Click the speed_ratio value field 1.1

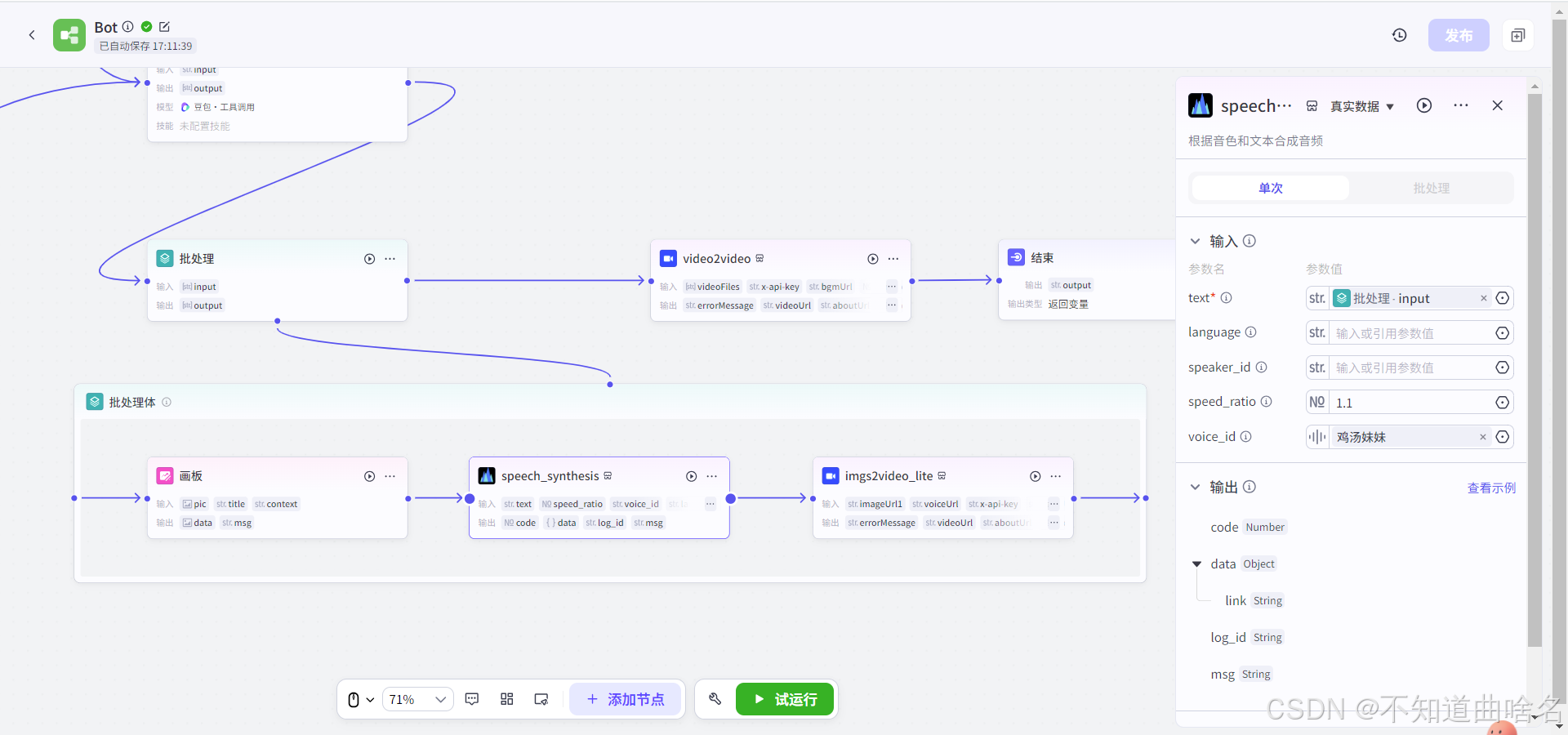[1410, 403]
